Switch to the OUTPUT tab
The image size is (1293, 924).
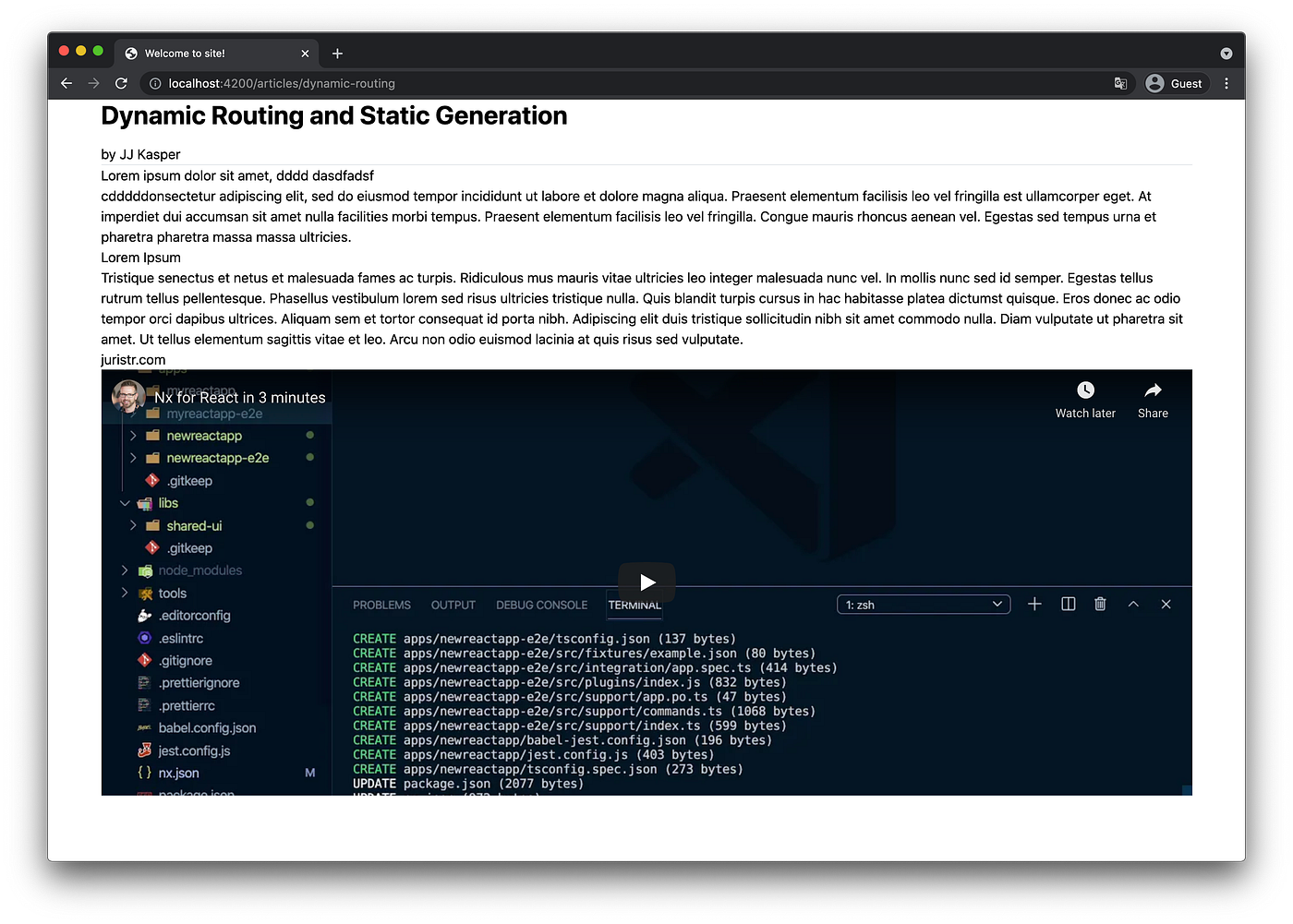pos(453,605)
